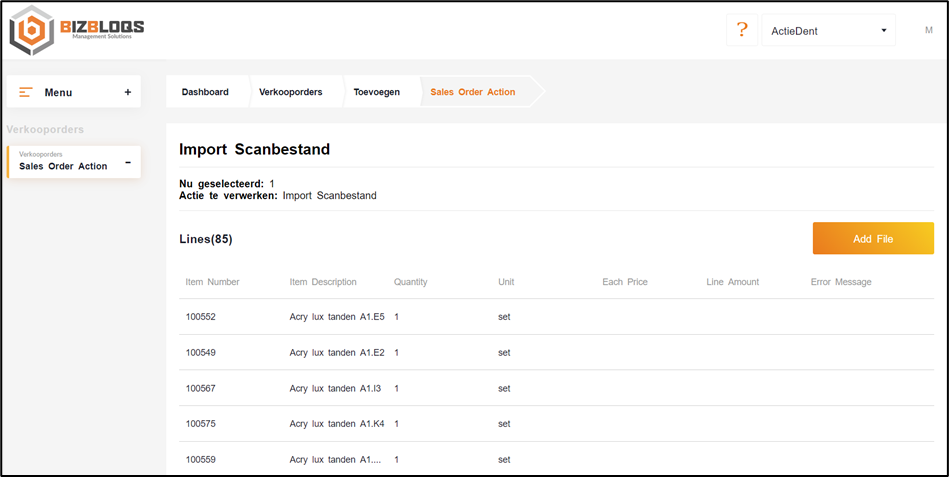
Task: Click the M user avatar
Action: 928,31
